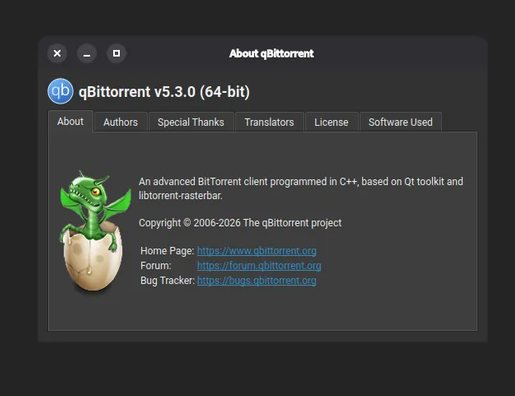Open the Special Thanks tab
The image size is (515, 396).
tap(191, 122)
